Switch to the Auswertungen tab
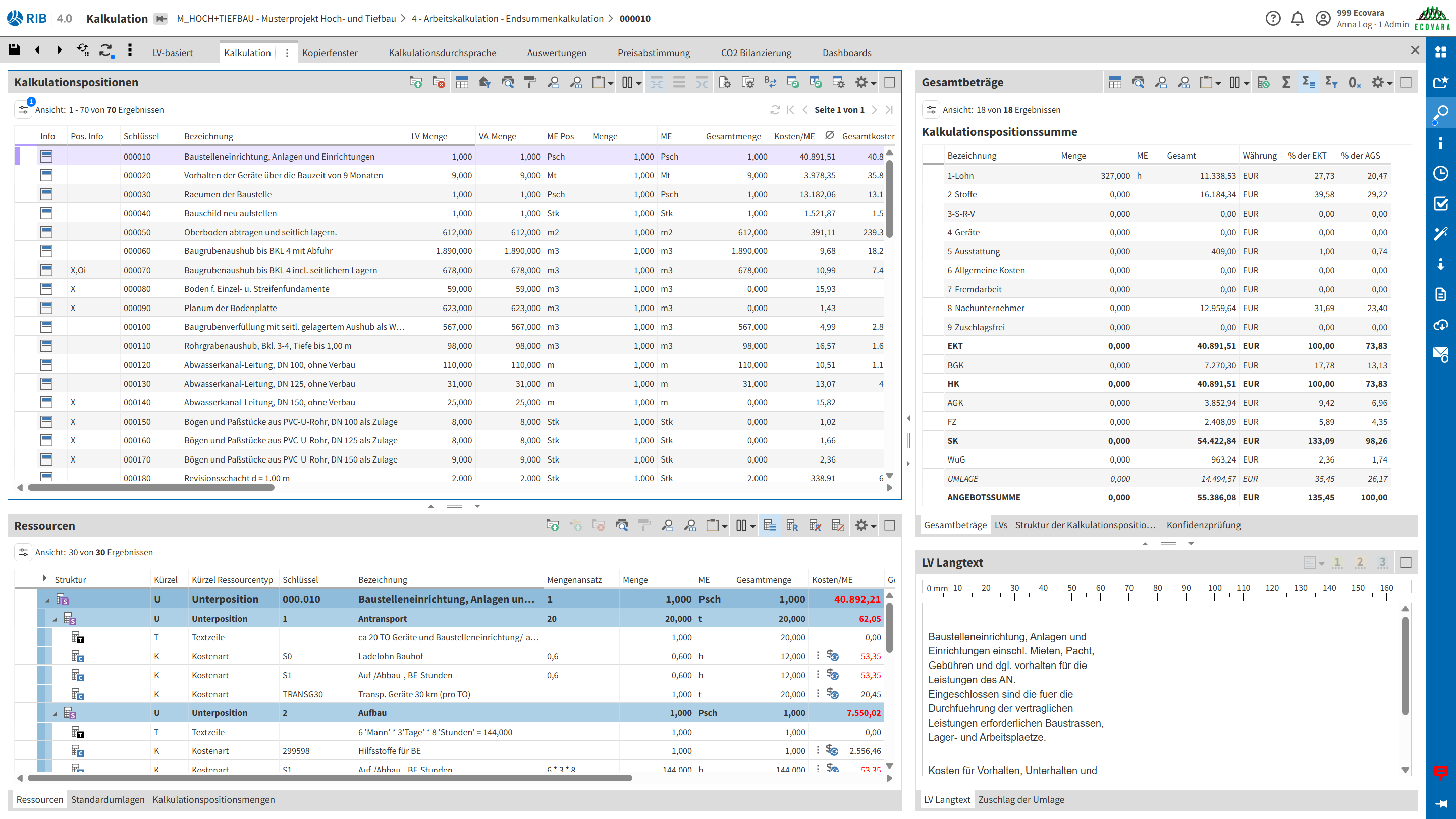Image resolution: width=1456 pixels, height=819 pixels. [556, 53]
